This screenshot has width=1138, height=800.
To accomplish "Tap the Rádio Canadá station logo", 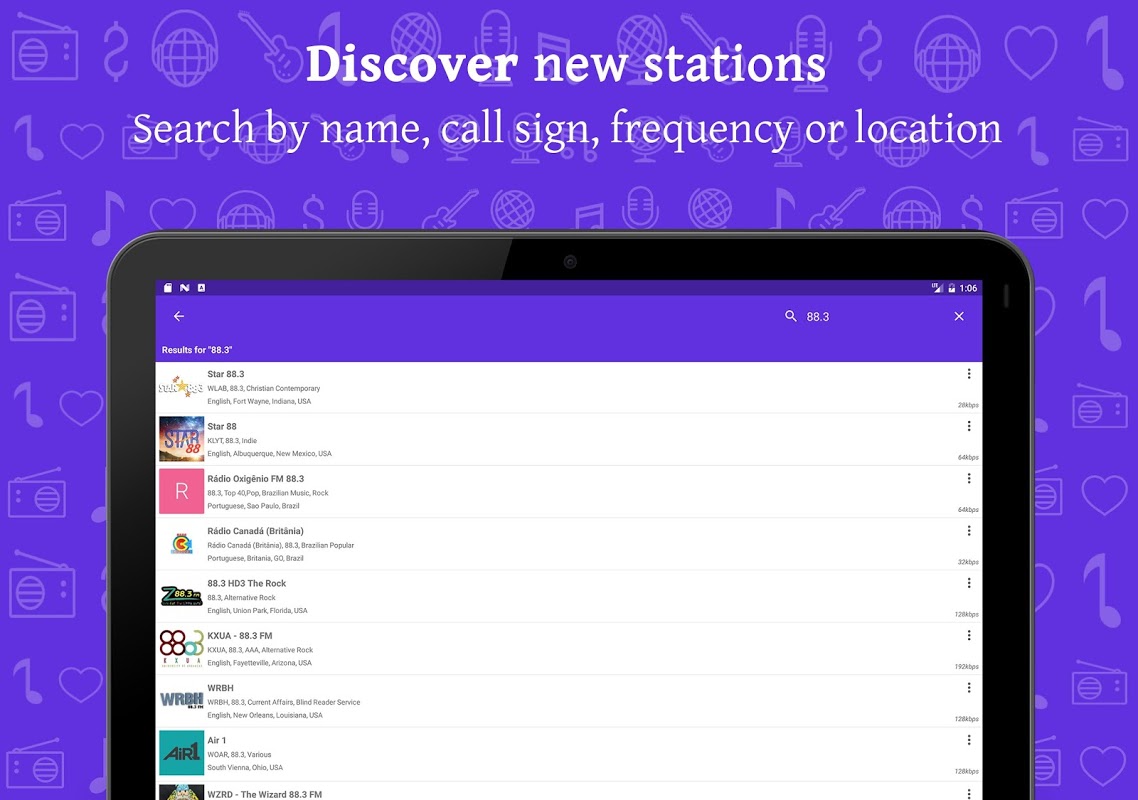I will coord(181,544).
